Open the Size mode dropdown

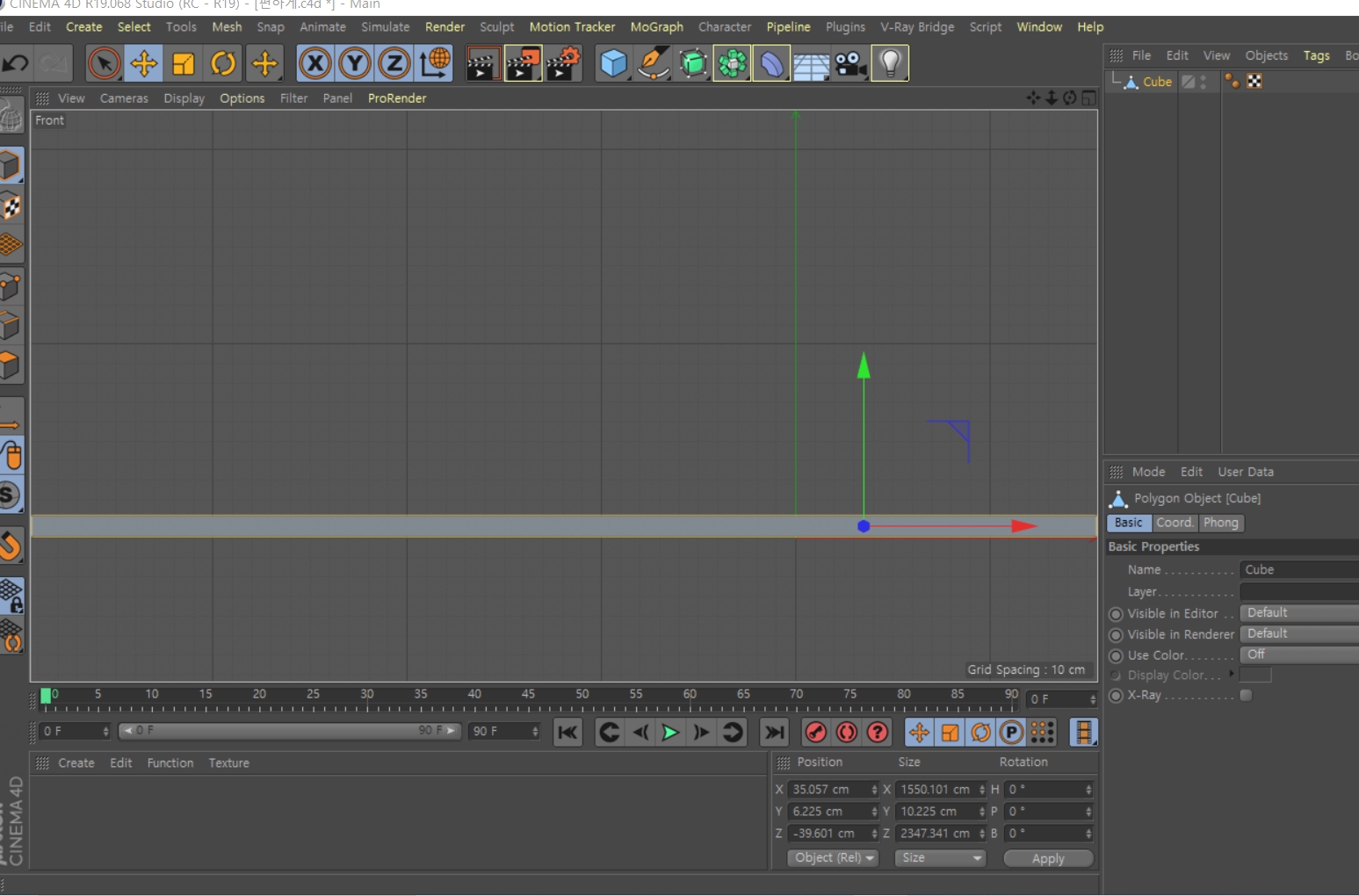tap(940, 857)
